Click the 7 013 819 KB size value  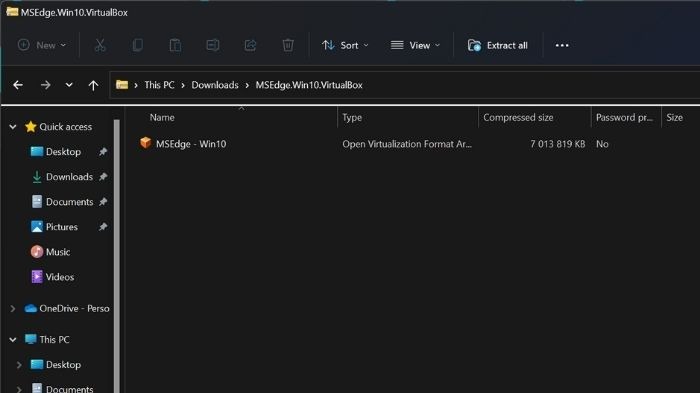(x=558, y=144)
